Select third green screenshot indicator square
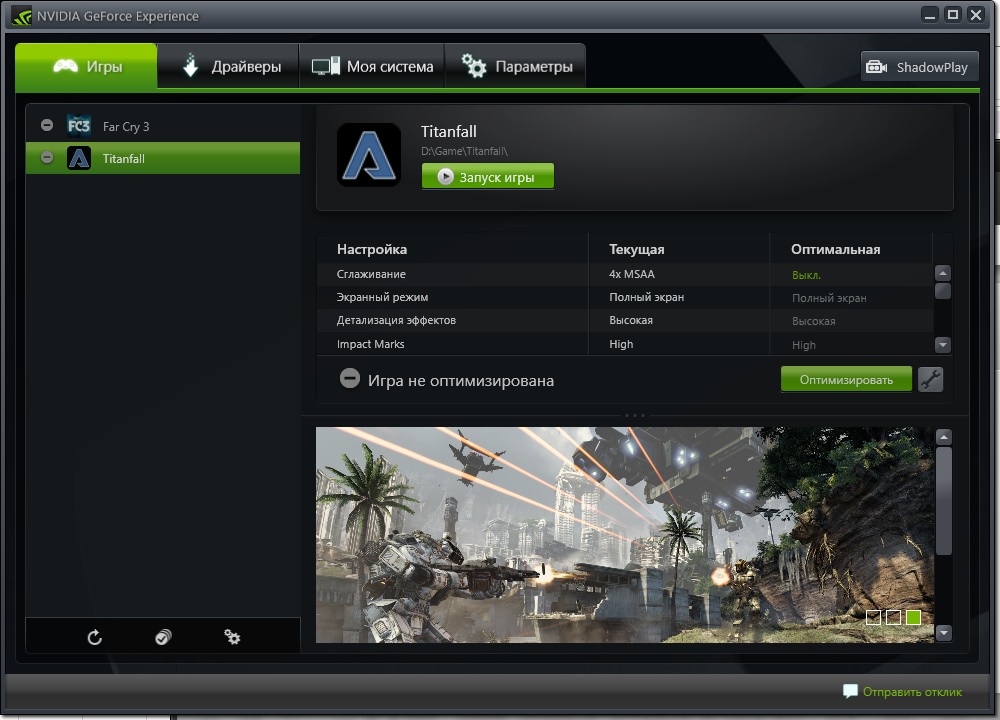The width and height of the screenshot is (1000, 720). (913, 617)
